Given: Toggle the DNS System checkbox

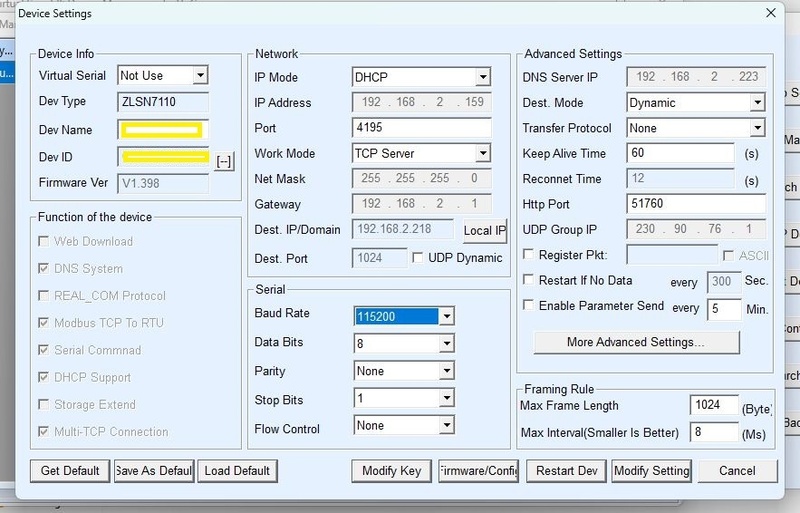Looking at the screenshot, I should pyautogui.click(x=44, y=268).
